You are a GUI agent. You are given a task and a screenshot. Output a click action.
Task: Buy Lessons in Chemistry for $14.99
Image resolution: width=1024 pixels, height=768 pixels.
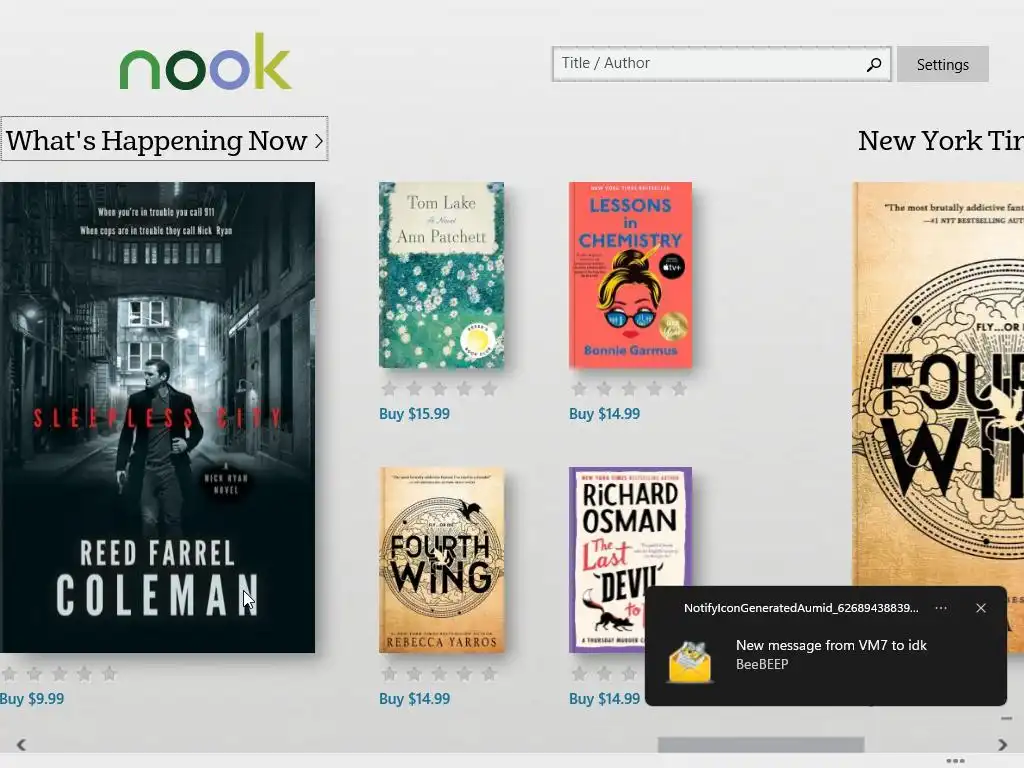click(604, 414)
